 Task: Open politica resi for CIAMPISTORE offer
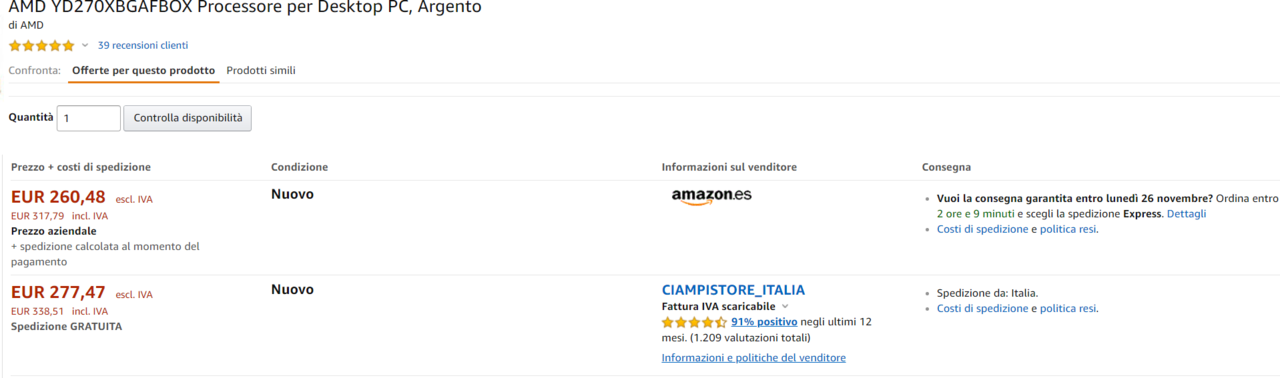click(1068, 308)
